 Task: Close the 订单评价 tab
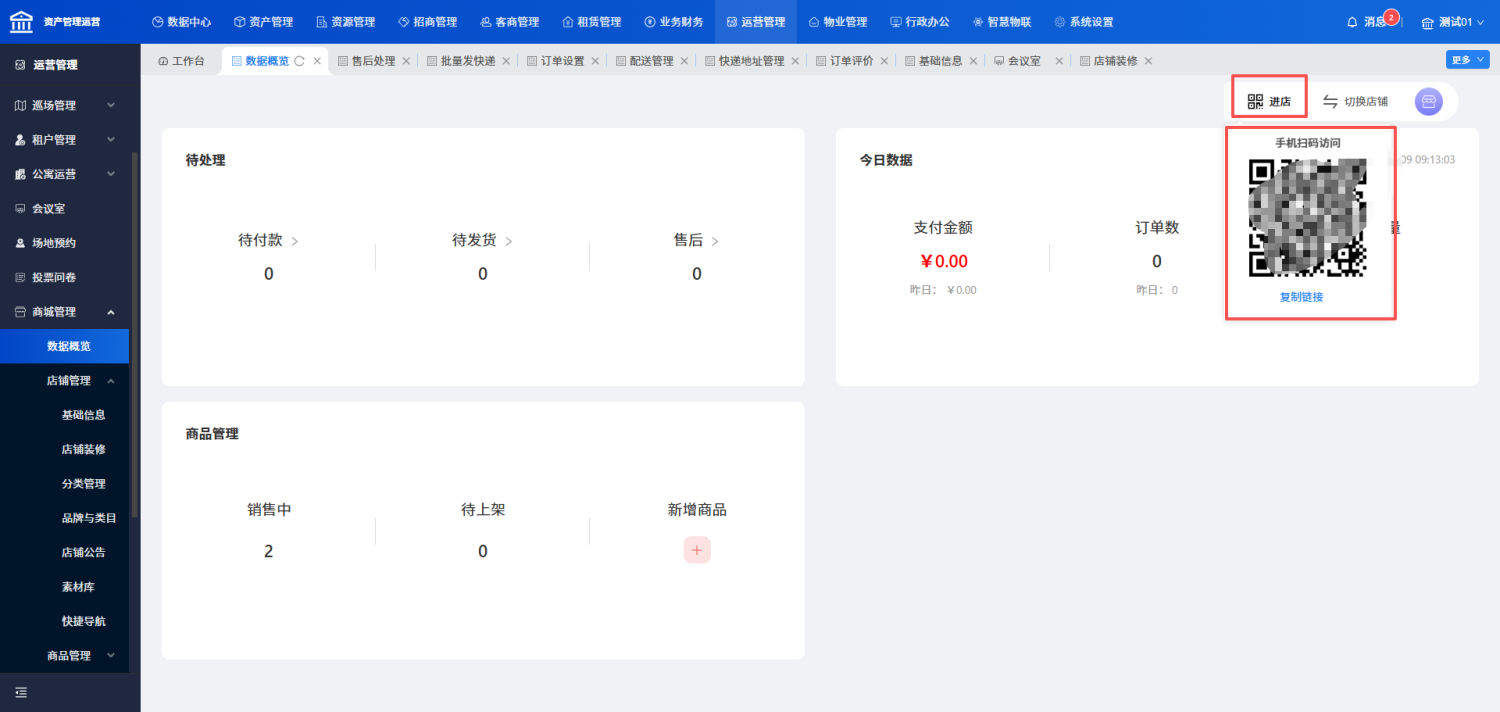pos(884,61)
